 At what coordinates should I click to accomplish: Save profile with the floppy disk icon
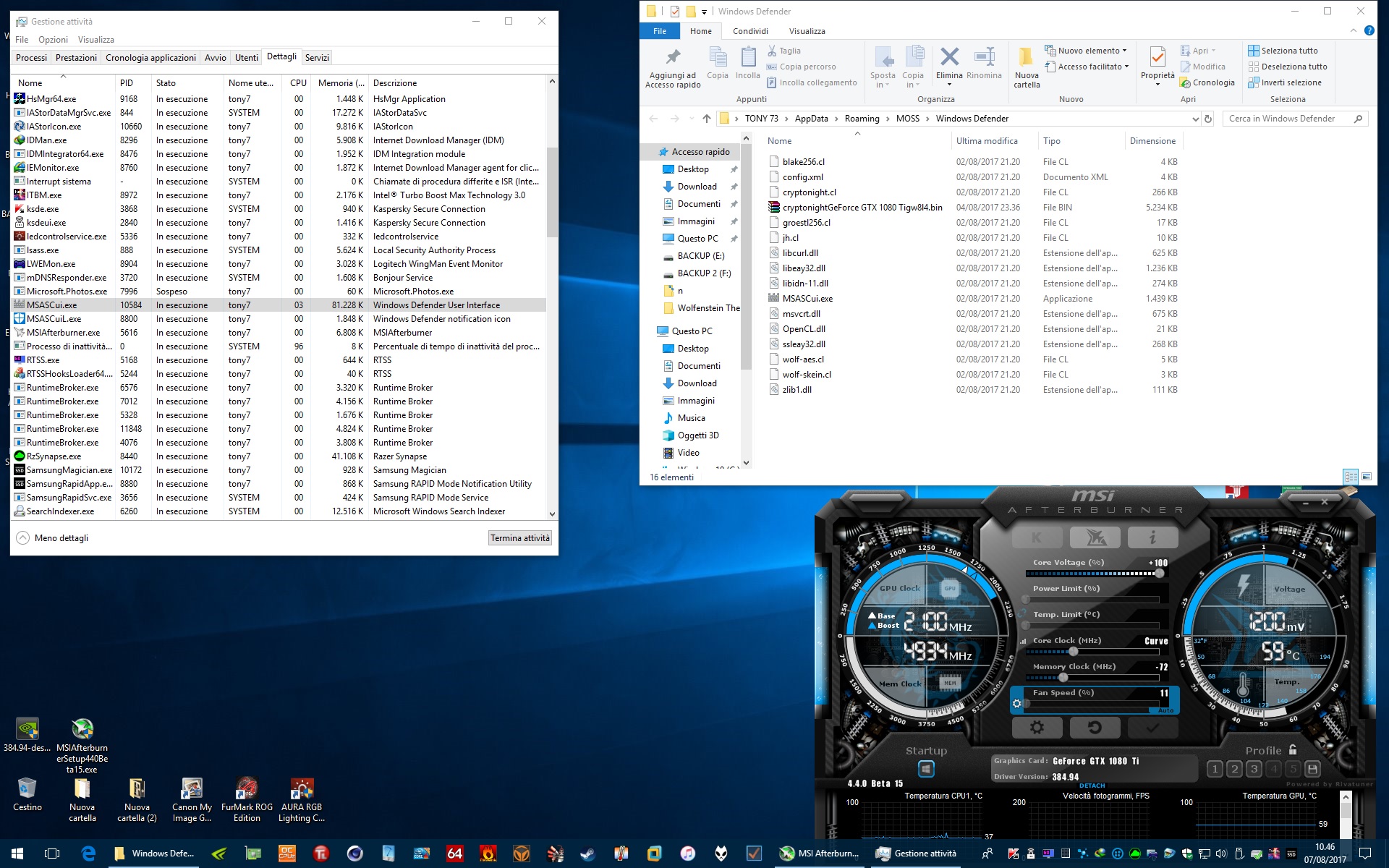point(1312,769)
